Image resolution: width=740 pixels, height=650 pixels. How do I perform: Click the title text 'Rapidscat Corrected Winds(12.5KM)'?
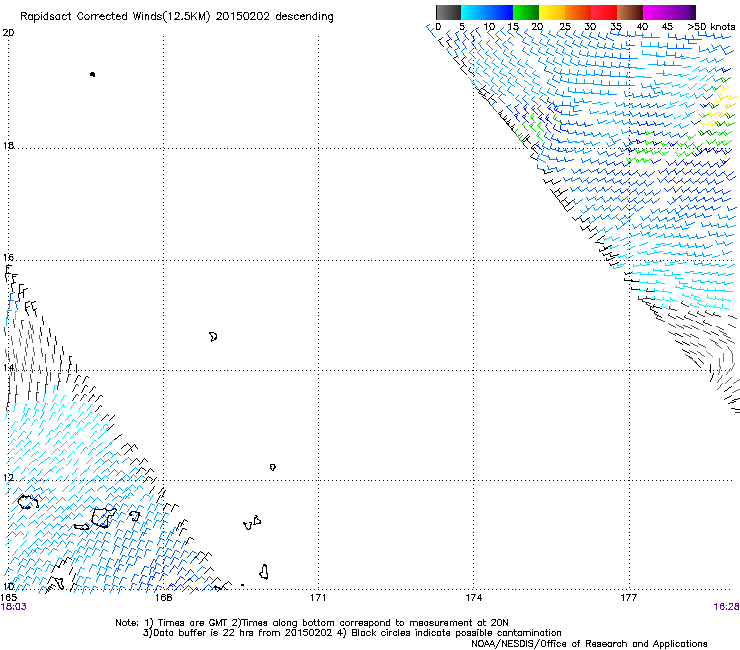click(115, 17)
